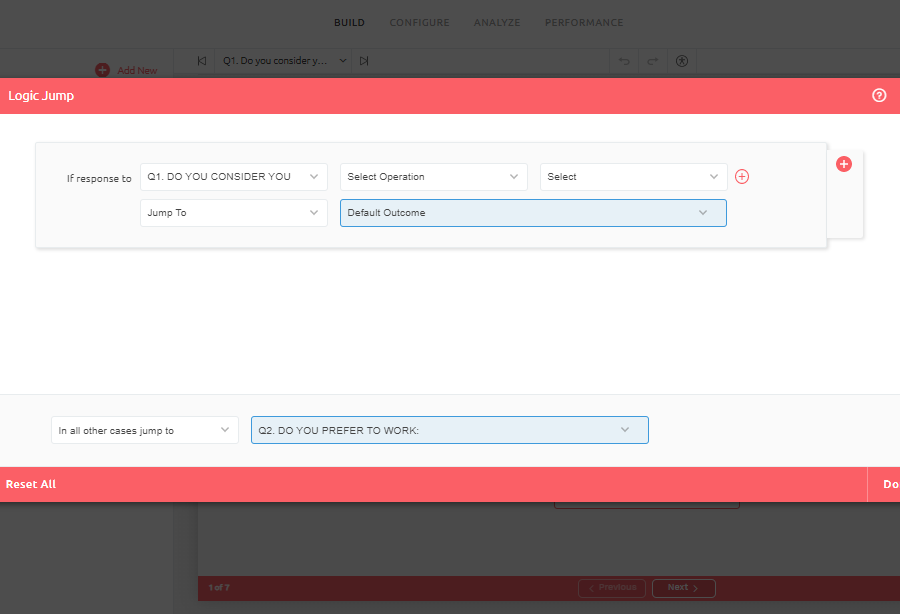Click the outlined plus icon to add condition
Viewport: 900px width, 614px height.
coord(742,177)
